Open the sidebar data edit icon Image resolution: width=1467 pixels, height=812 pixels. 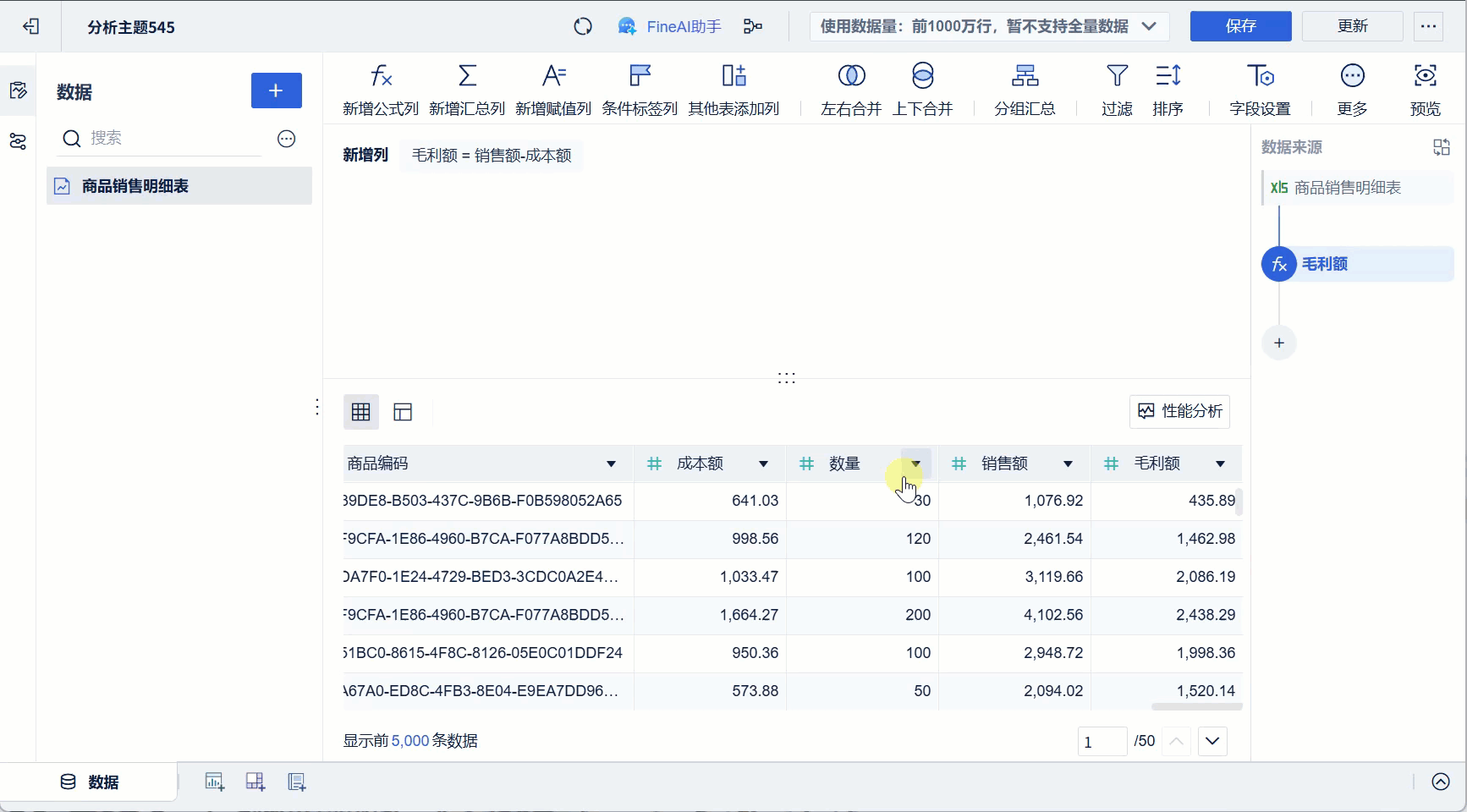[x=18, y=91]
